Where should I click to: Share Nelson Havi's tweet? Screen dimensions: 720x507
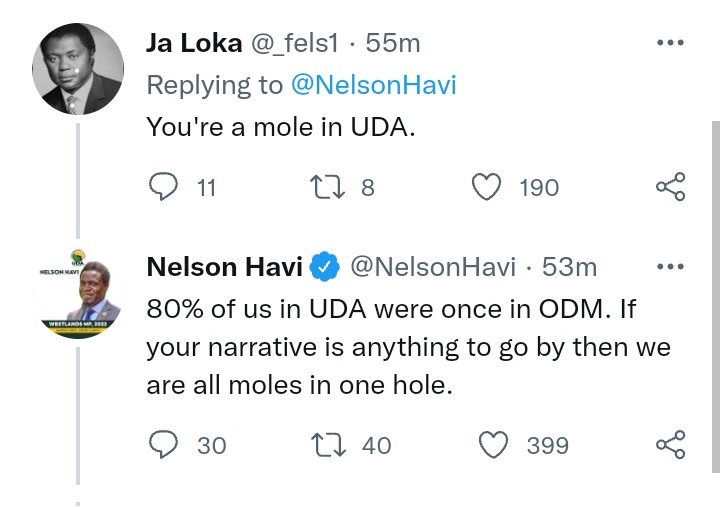pyautogui.click(x=670, y=445)
